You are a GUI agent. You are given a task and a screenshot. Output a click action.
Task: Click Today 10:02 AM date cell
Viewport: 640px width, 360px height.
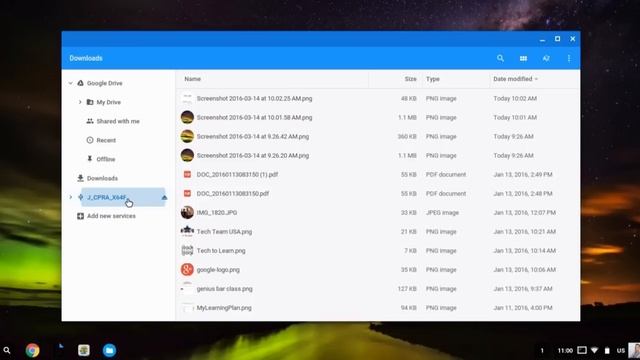pyautogui.click(x=515, y=98)
